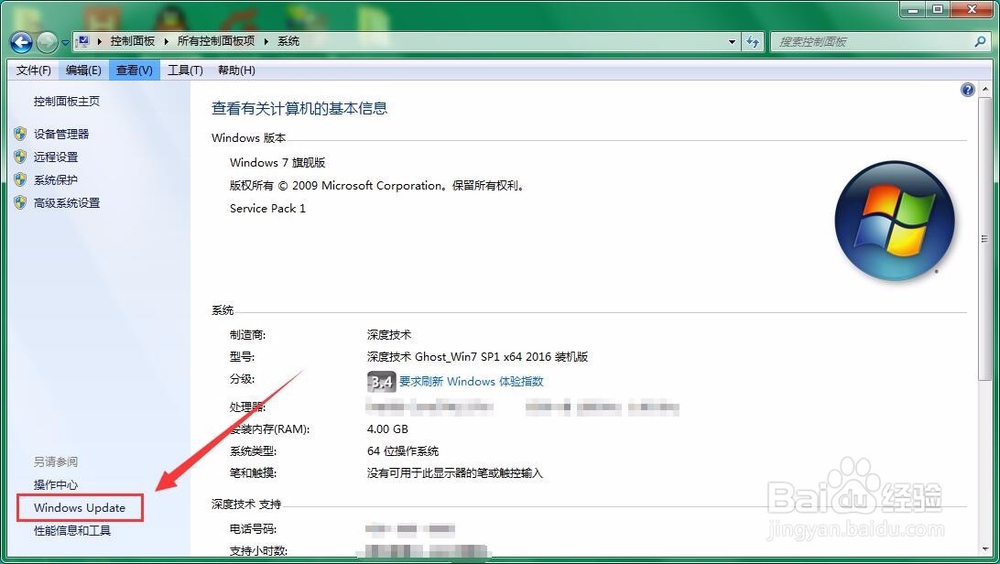Click the 深度技术 manufacturer value
This screenshot has height=564, width=1000.
pos(389,335)
